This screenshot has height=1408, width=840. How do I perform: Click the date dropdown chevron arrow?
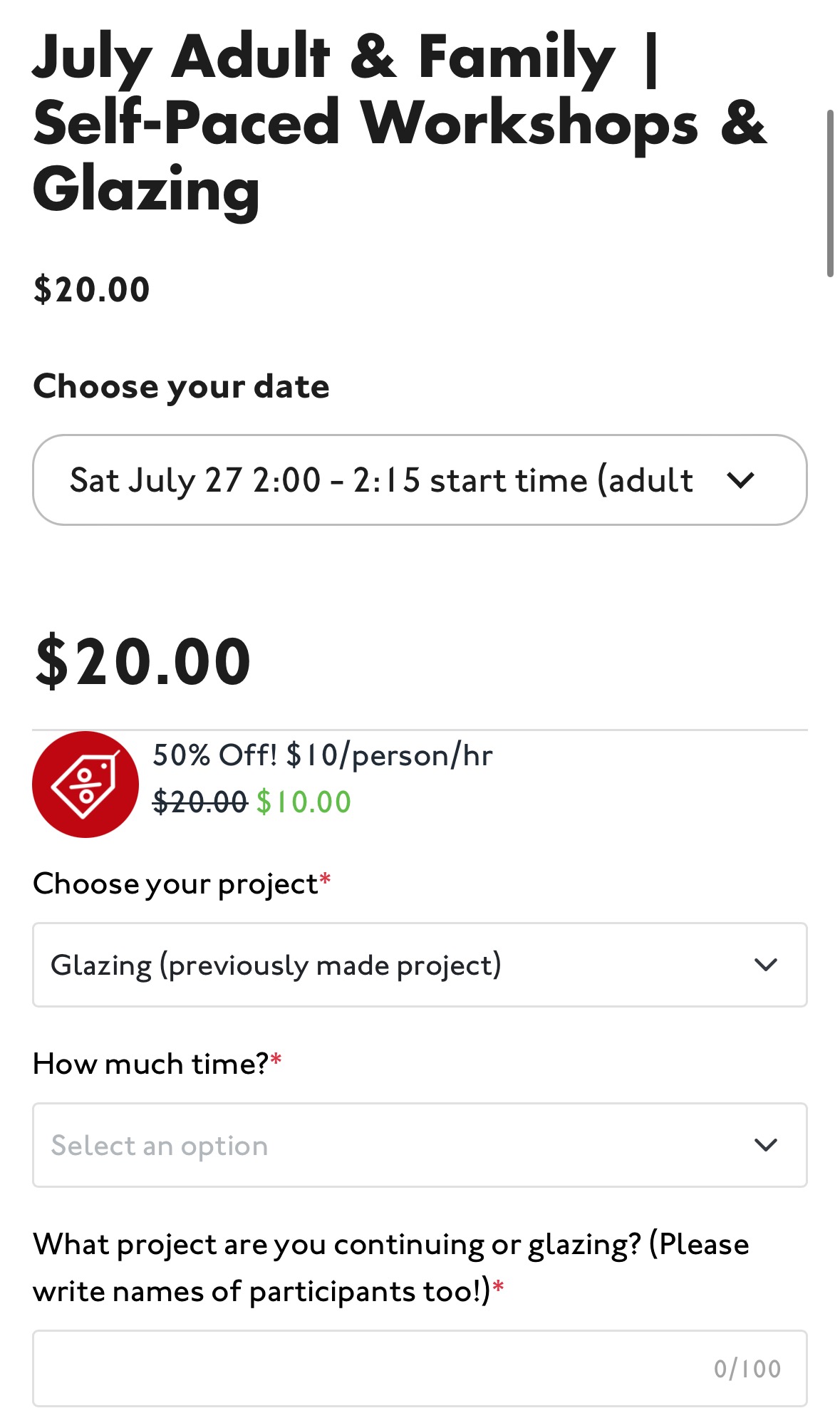740,480
